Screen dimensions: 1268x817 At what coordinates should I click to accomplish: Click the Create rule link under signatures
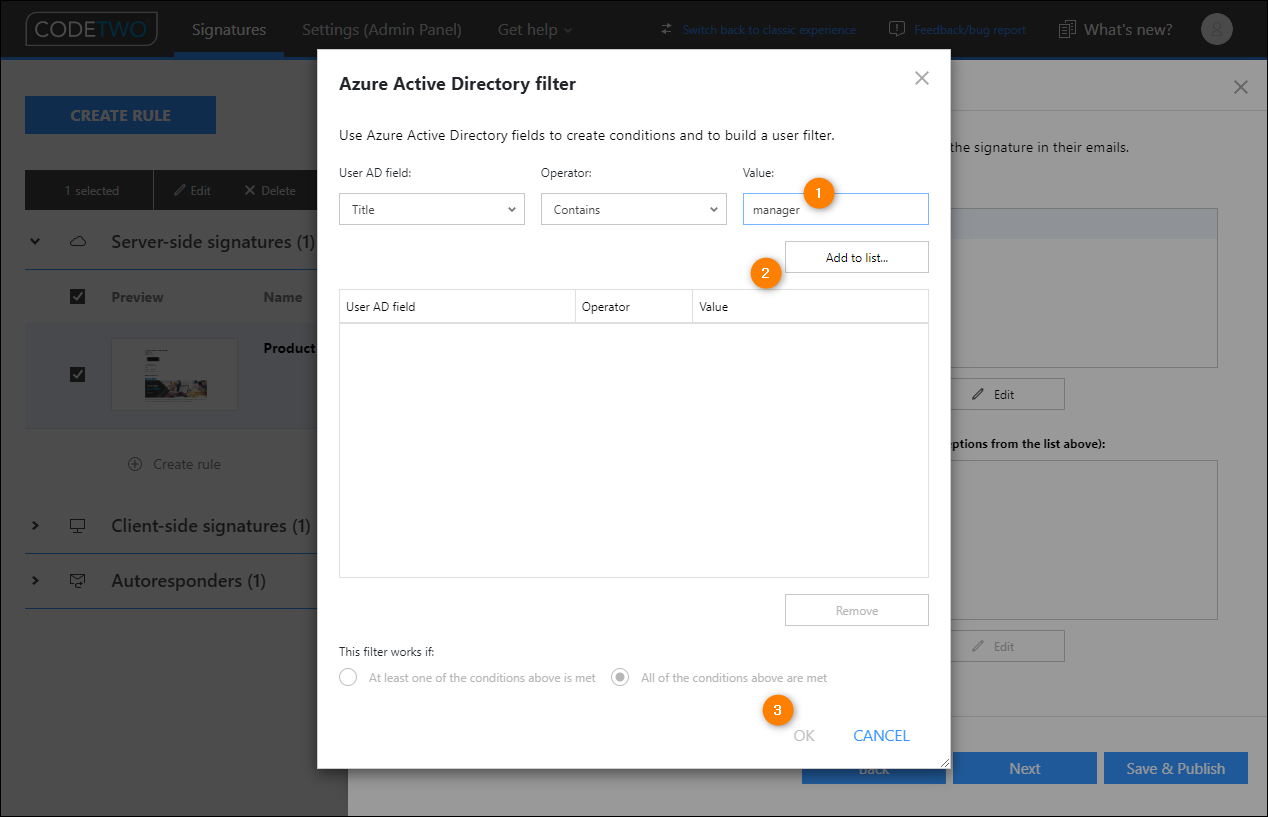[187, 464]
